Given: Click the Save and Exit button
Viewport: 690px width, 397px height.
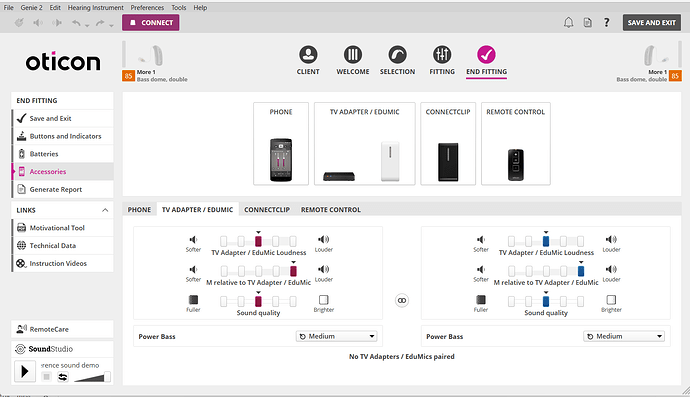Looking at the screenshot, I should coord(651,22).
